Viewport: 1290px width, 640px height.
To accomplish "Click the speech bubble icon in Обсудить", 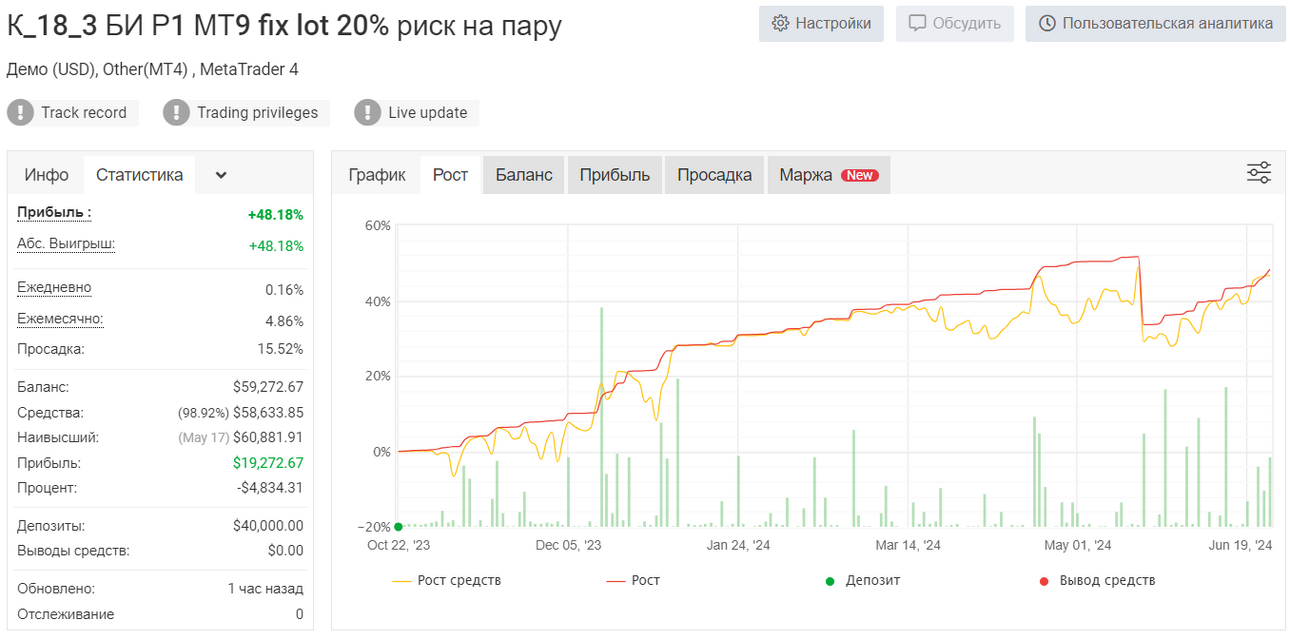I will click(x=917, y=23).
